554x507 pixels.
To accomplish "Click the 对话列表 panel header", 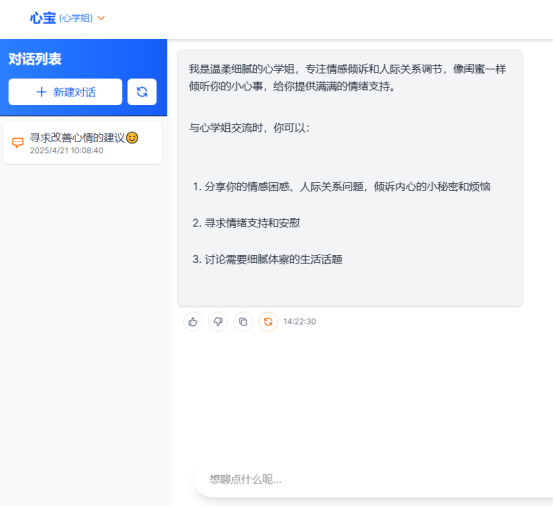I will pyautogui.click(x=35, y=59).
